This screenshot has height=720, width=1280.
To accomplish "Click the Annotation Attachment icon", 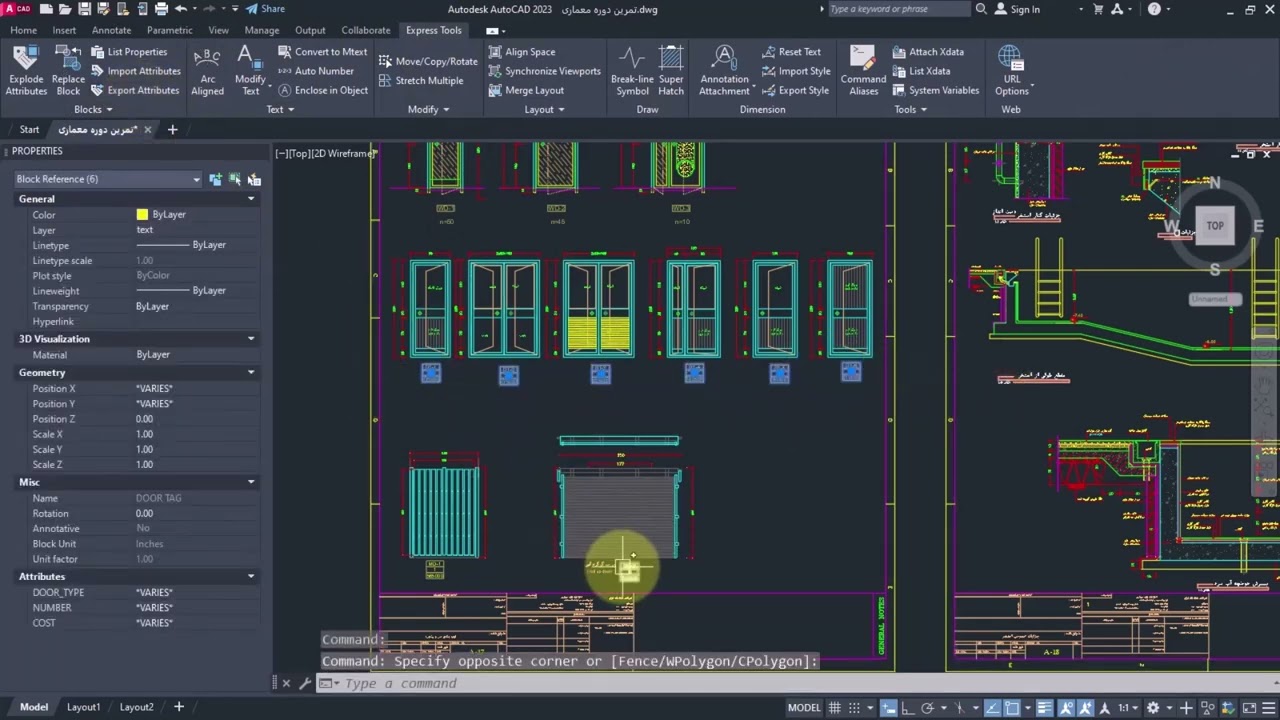I will [724, 70].
